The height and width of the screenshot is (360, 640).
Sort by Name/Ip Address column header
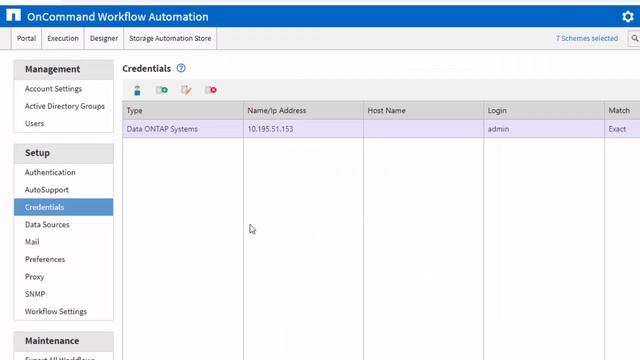pos(303,111)
